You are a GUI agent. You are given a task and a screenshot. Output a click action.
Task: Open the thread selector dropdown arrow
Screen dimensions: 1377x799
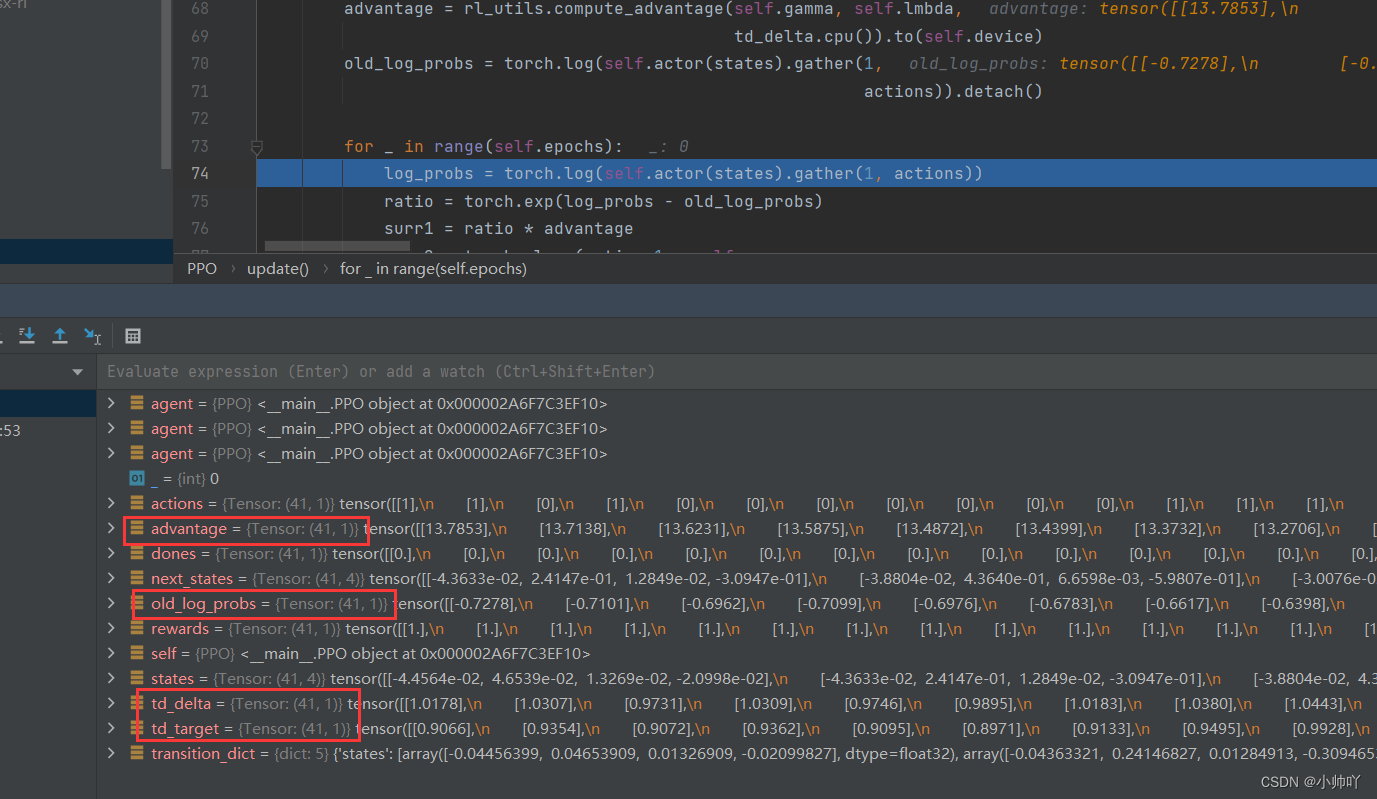click(78, 372)
